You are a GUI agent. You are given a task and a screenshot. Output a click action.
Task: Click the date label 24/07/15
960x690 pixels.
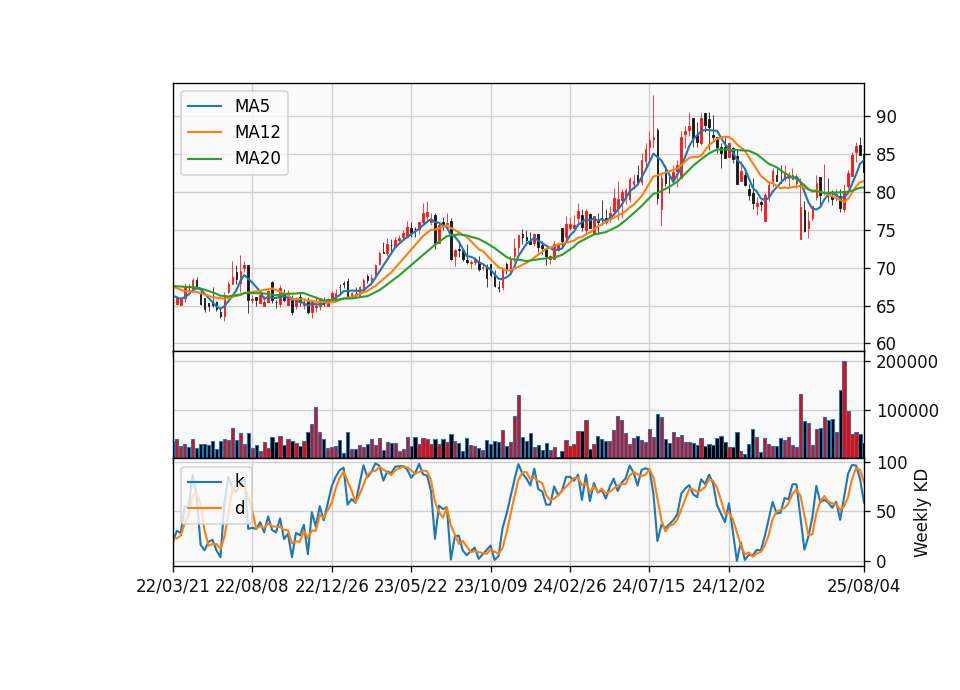649,586
